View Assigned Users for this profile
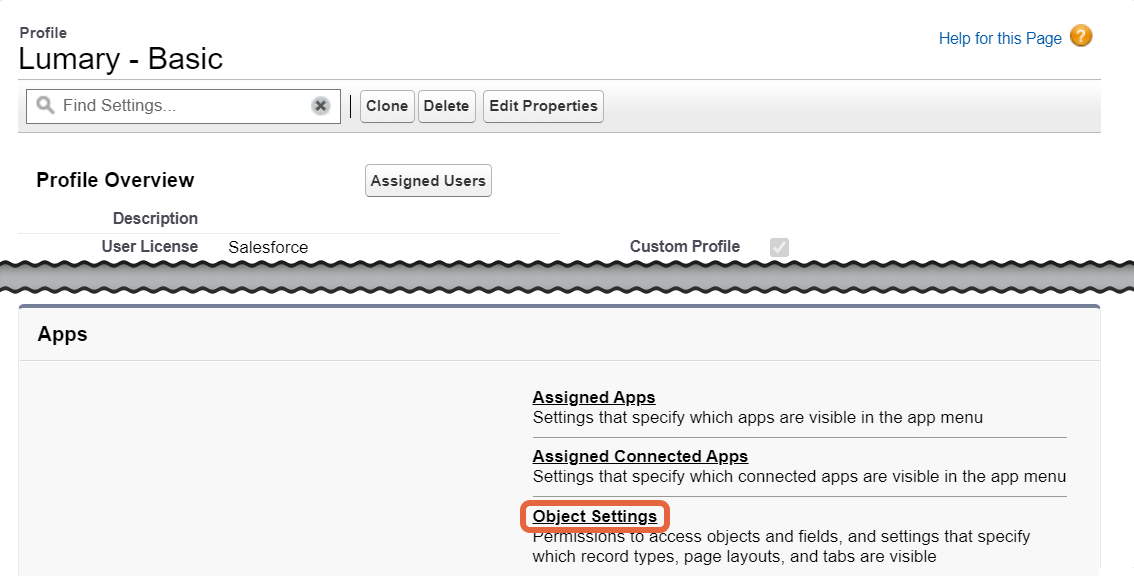 pyautogui.click(x=428, y=181)
